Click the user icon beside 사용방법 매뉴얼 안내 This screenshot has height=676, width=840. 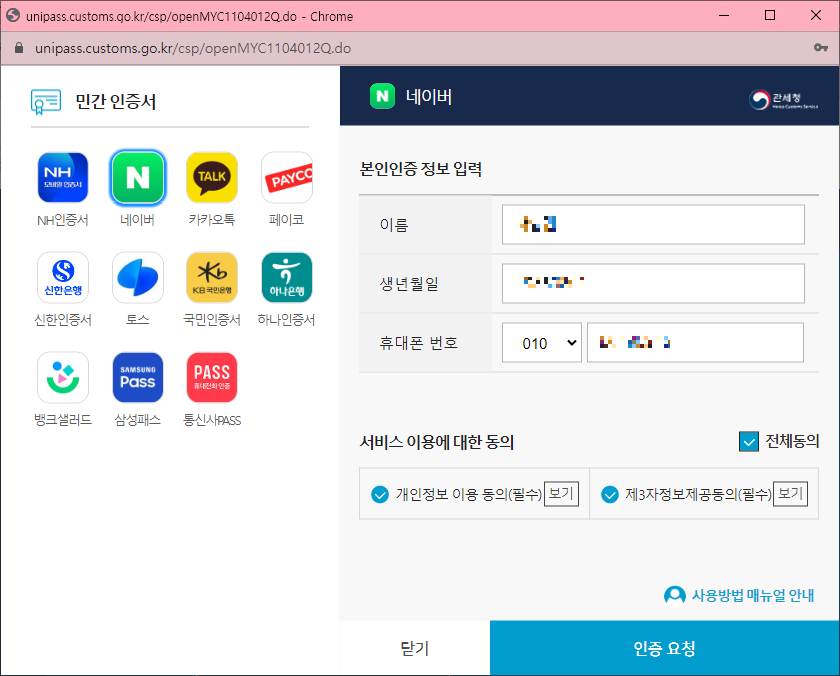pos(674,595)
